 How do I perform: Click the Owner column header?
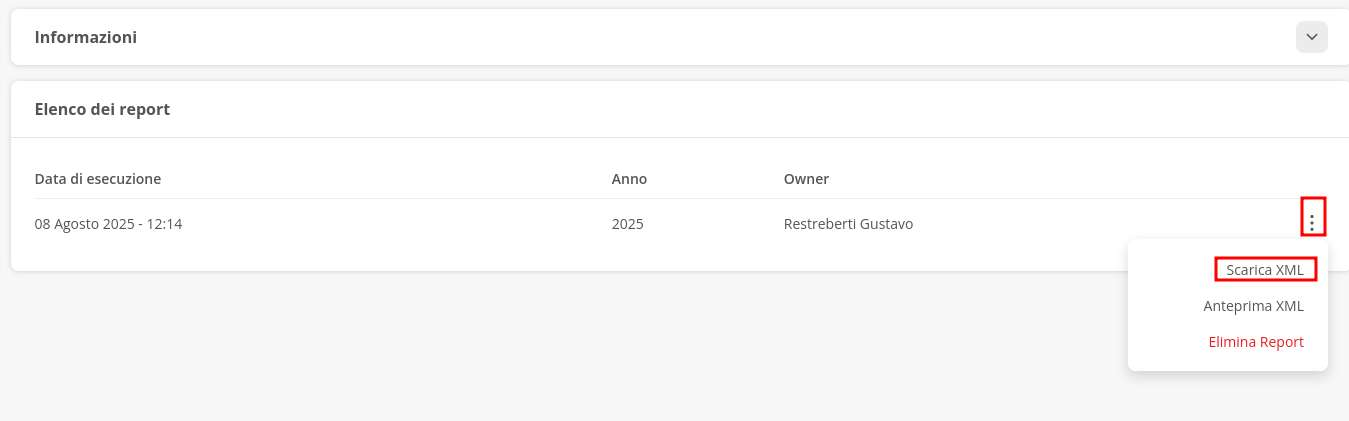(806, 179)
